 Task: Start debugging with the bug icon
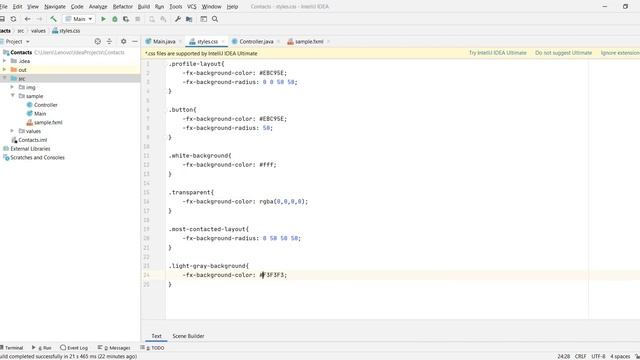[x=115, y=19]
